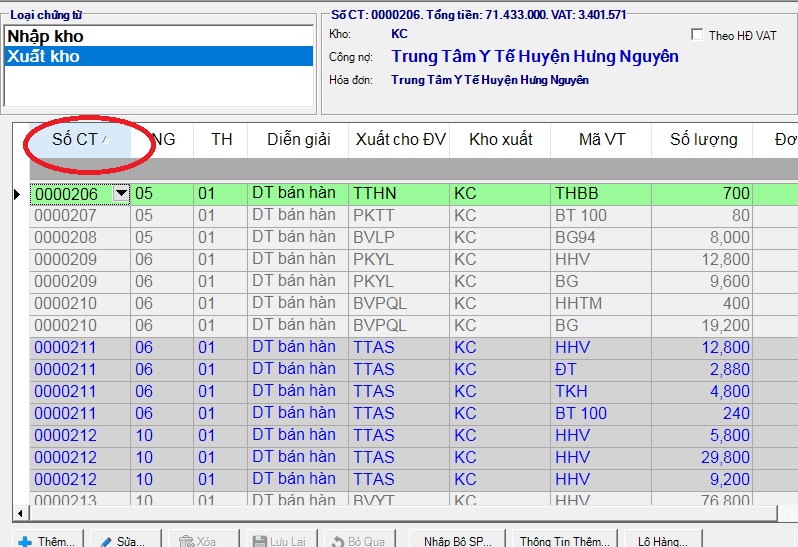The width and height of the screenshot is (798, 547).
Task: Select quantity cell '29,800'
Action: pos(702,457)
